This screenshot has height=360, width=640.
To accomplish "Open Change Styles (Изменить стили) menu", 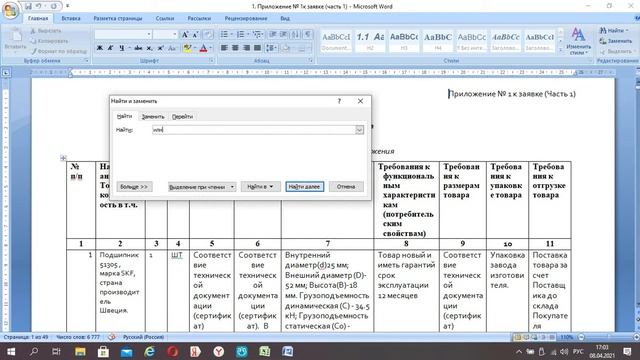I will coord(578,41).
